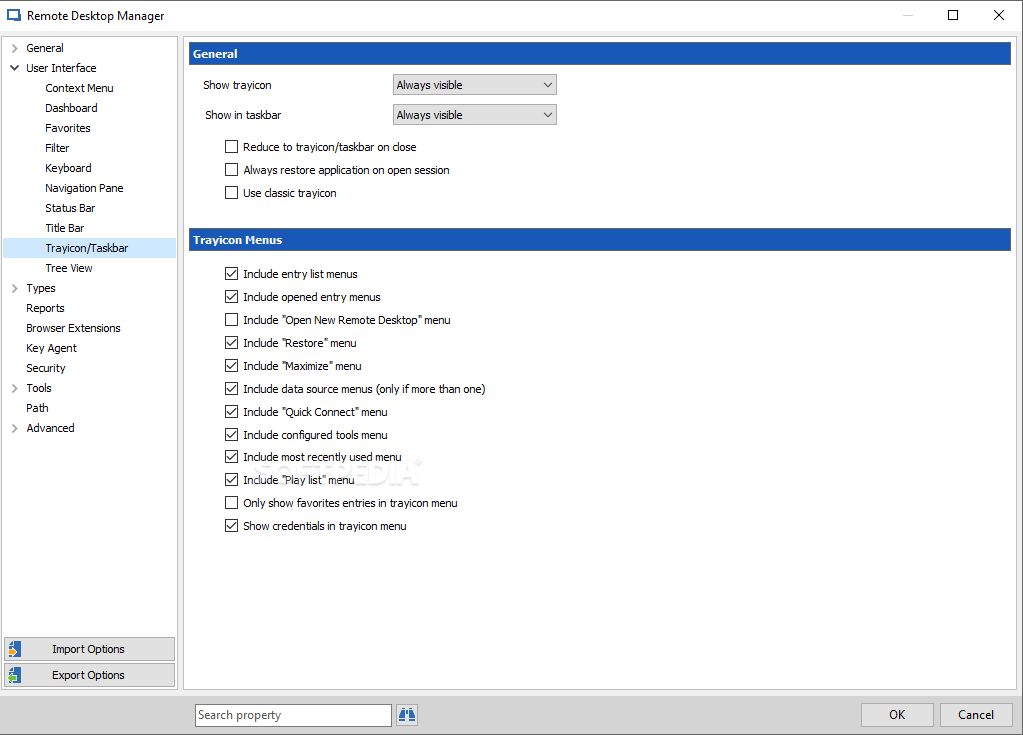
Task: Click the Cancel button
Action: [976, 715]
